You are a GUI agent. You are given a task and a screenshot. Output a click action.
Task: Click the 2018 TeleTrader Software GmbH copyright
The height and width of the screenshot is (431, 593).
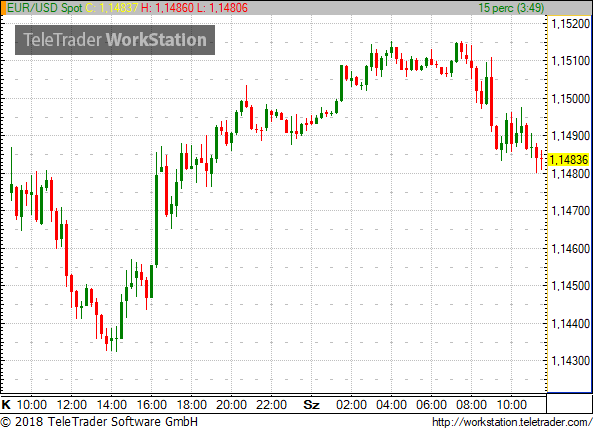tap(99, 422)
